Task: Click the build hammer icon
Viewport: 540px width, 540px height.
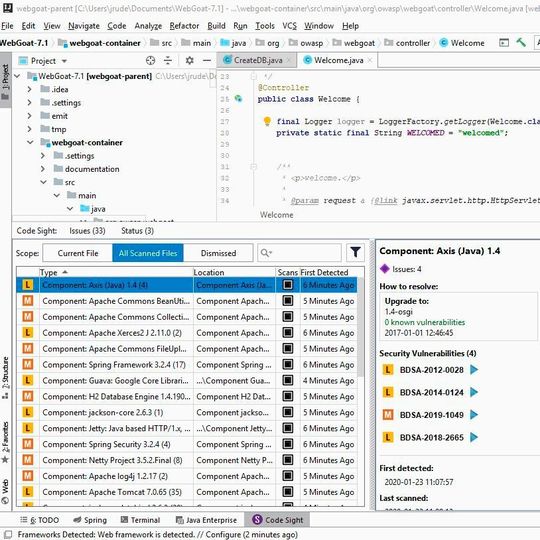Action: pos(521,42)
